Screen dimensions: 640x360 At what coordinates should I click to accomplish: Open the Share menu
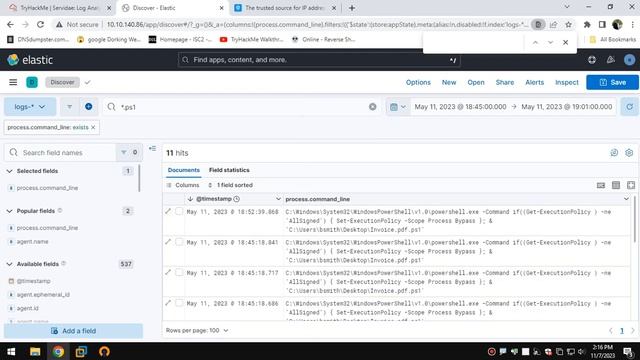pos(504,82)
